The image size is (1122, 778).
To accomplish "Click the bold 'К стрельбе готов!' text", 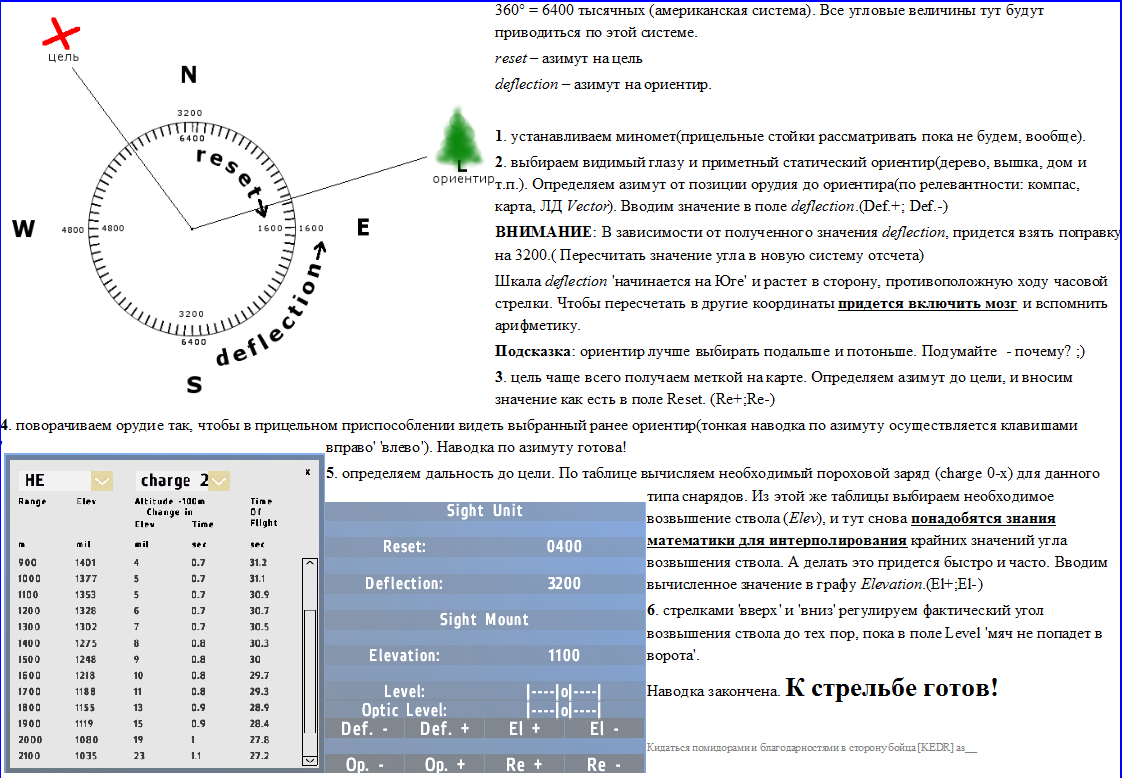I will point(892,688).
